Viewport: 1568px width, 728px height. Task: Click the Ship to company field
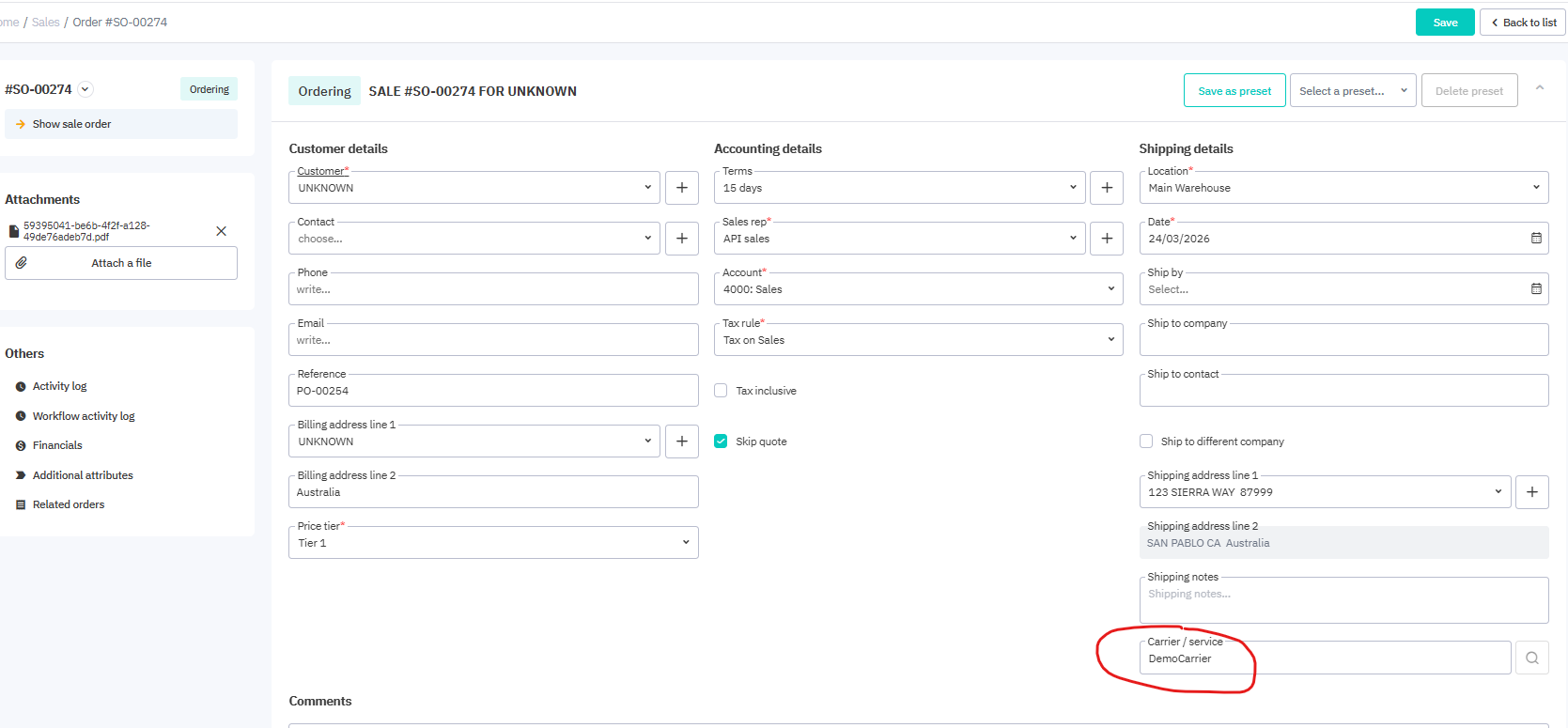click(1344, 340)
